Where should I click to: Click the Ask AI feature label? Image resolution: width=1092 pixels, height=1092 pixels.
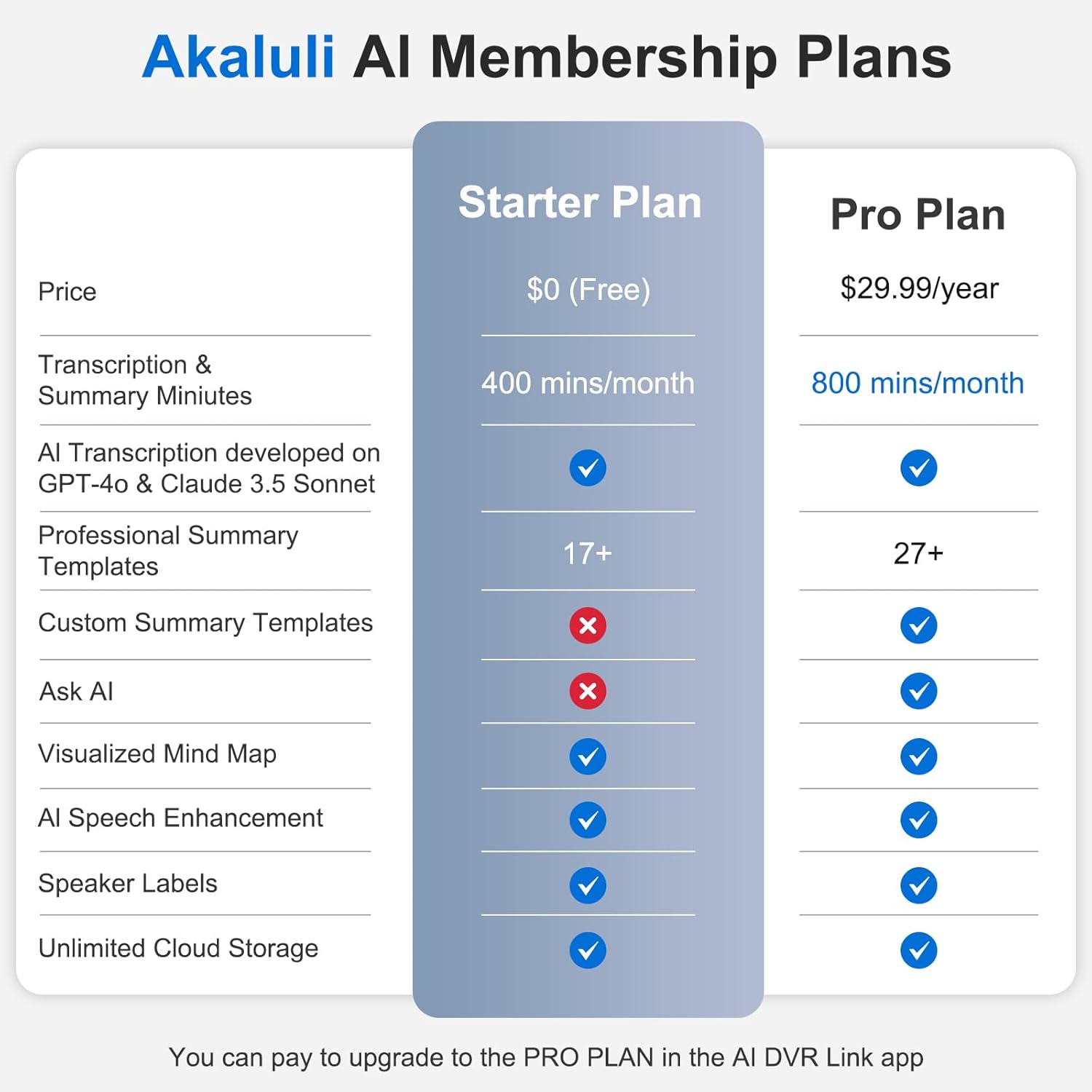76,692
